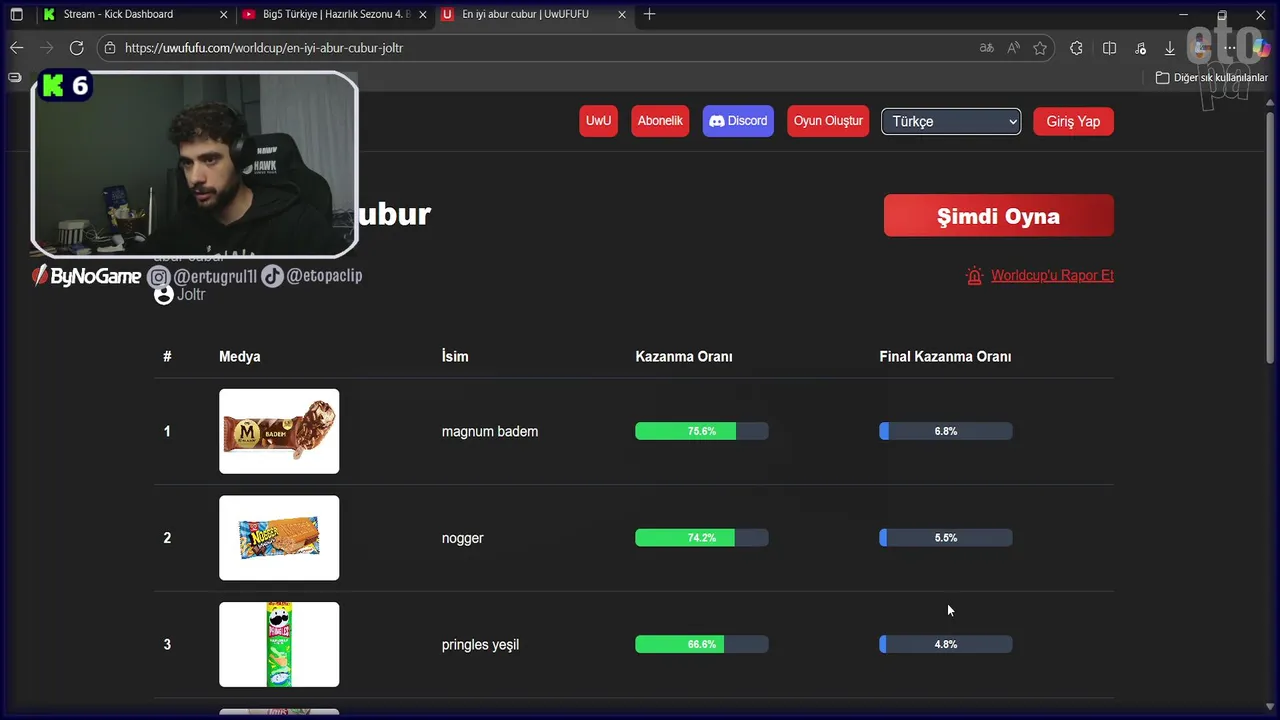Viewport: 1280px width, 720px height.
Task: Open the Abonelik subscription page
Action: pyautogui.click(x=660, y=121)
